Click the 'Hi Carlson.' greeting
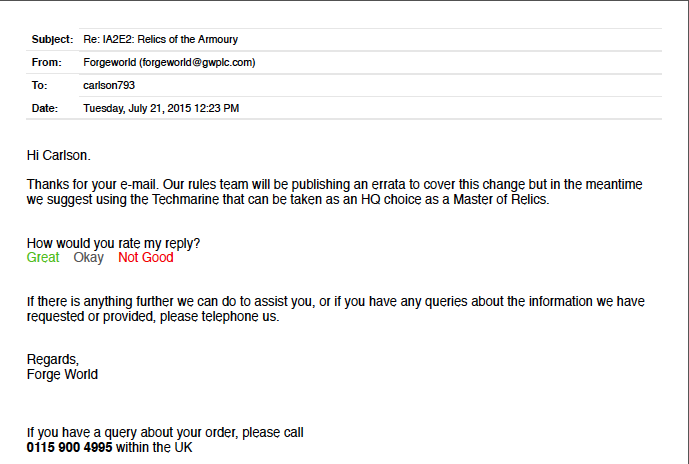Viewport: 689px width, 464px height. pos(58,155)
